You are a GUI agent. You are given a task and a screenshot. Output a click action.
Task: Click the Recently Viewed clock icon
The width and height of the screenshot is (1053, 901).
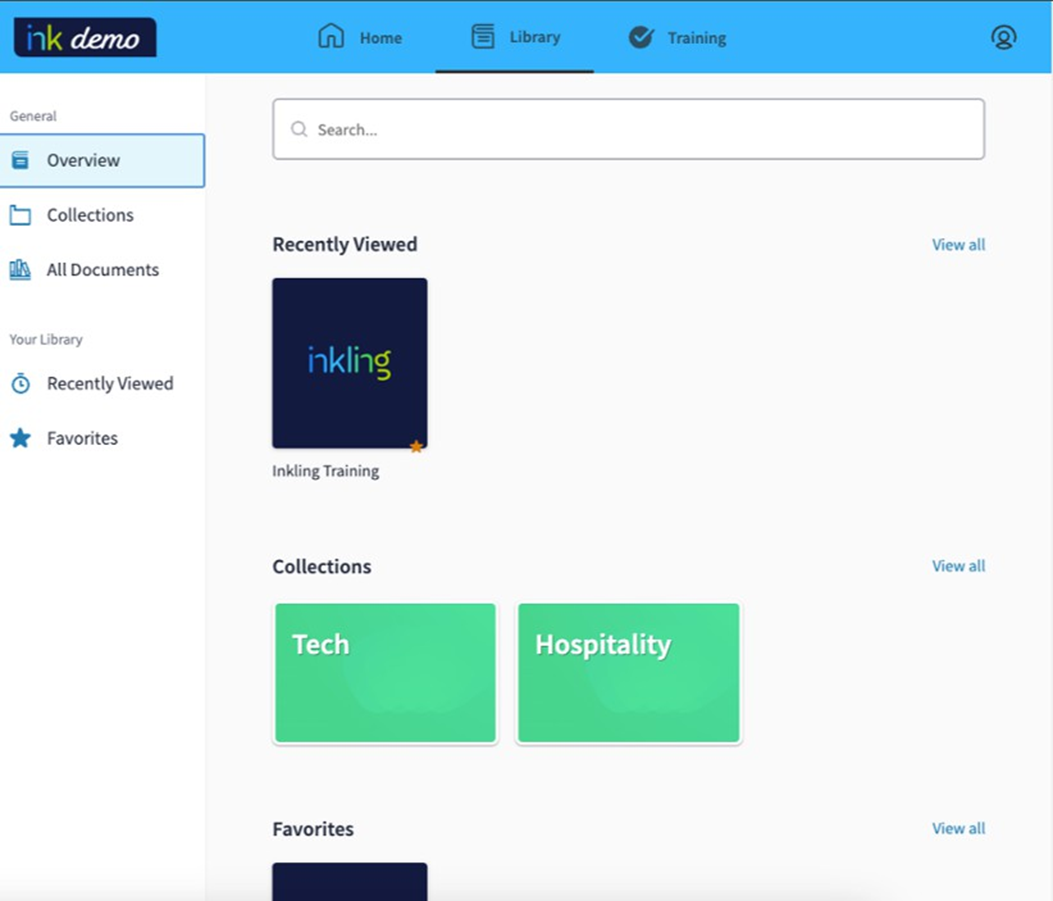pos(20,384)
